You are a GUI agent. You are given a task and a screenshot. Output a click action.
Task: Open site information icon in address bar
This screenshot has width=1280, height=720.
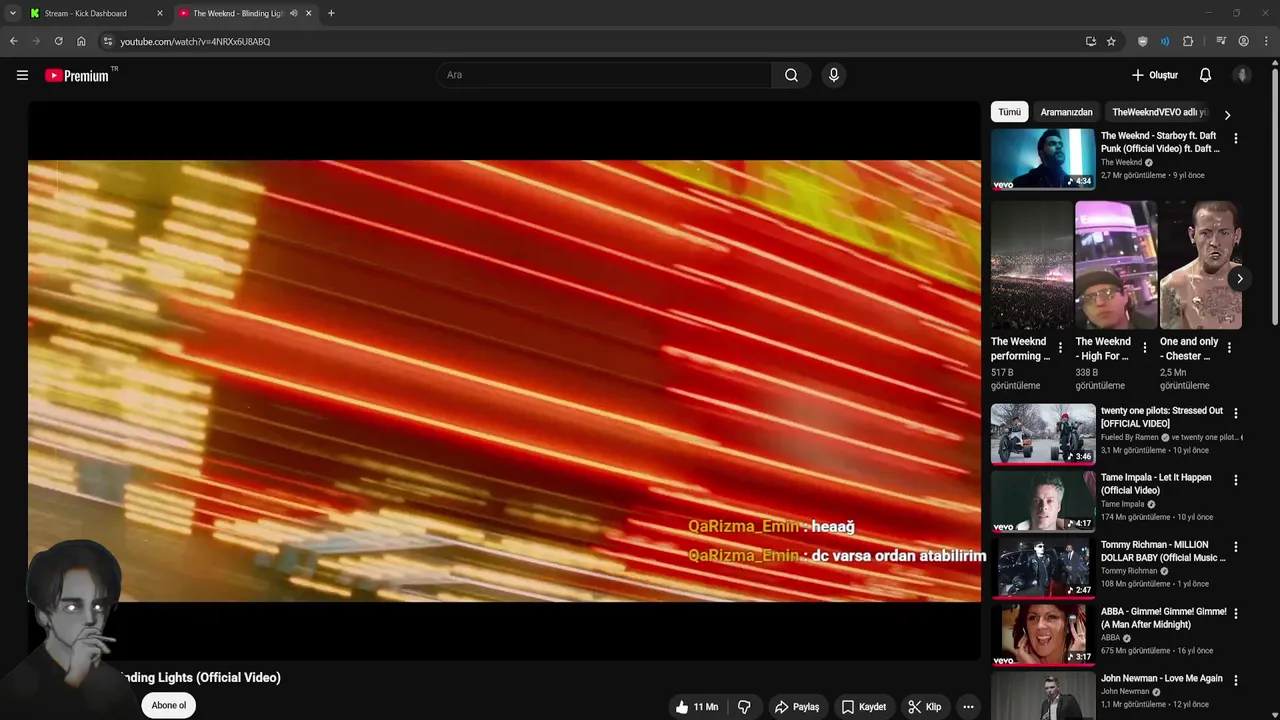click(x=108, y=41)
